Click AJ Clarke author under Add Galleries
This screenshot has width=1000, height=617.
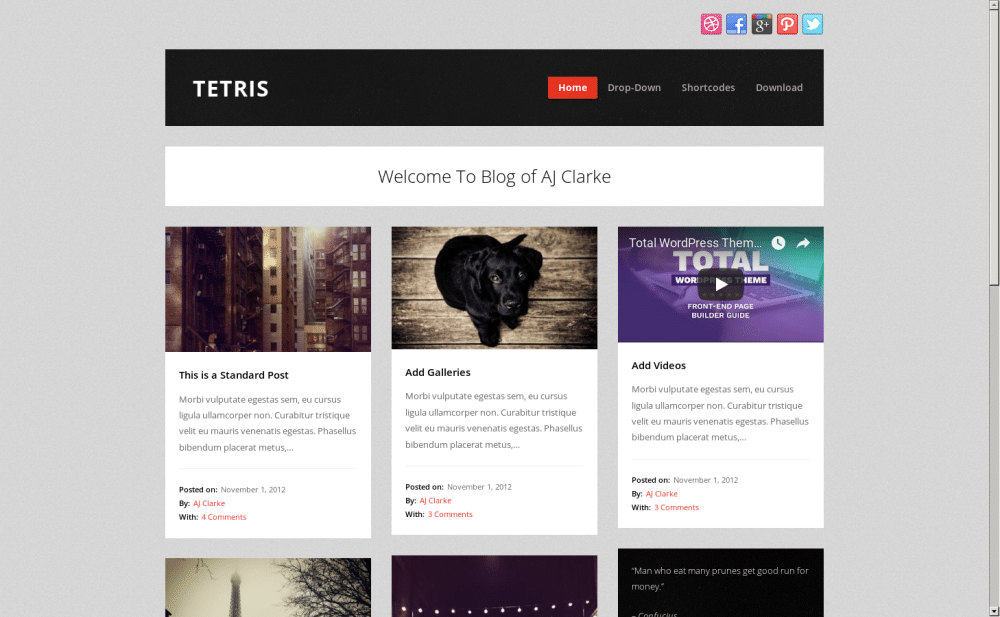pyautogui.click(x=435, y=500)
